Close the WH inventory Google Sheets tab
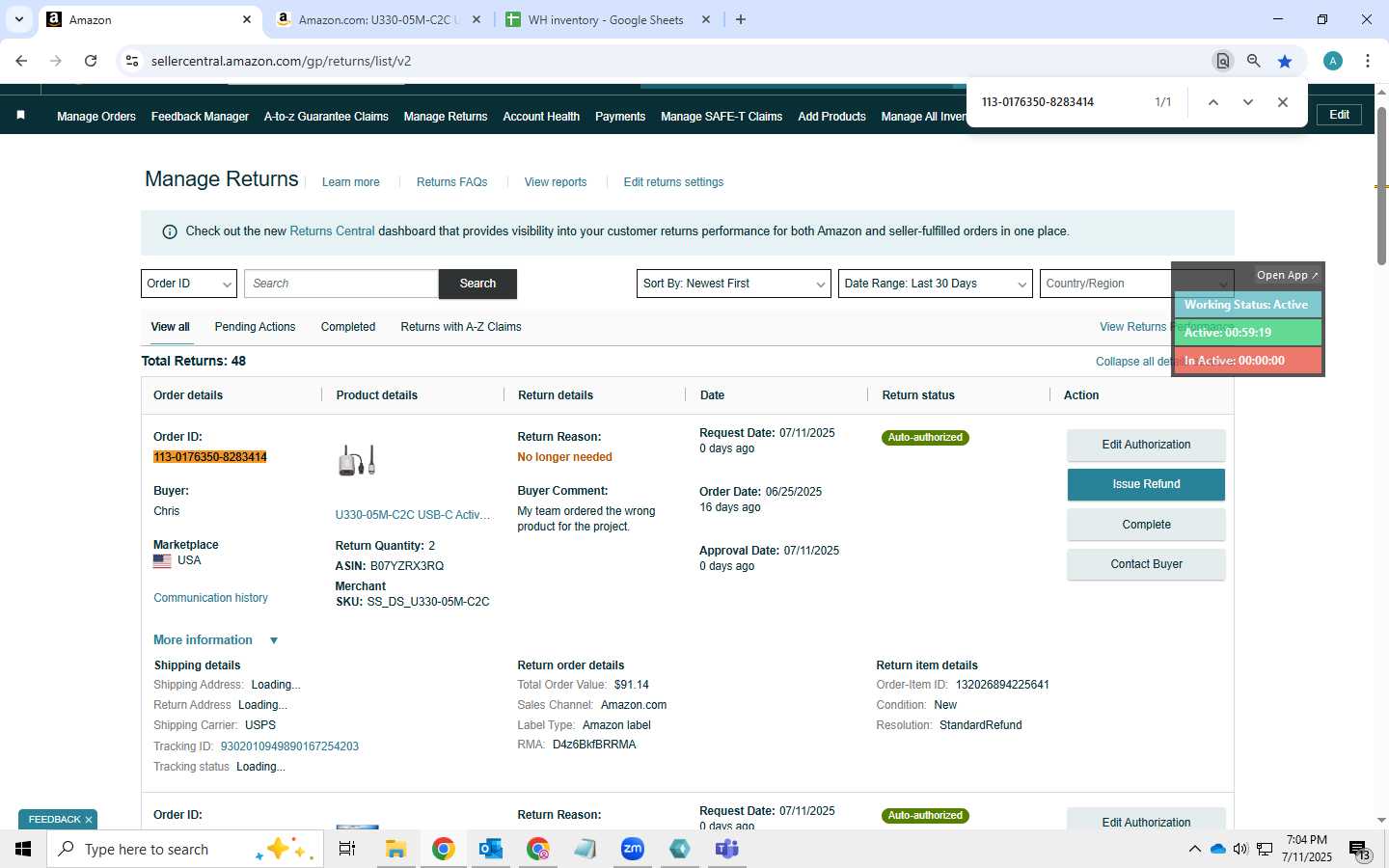1389x868 pixels. click(x=706, y=19)
